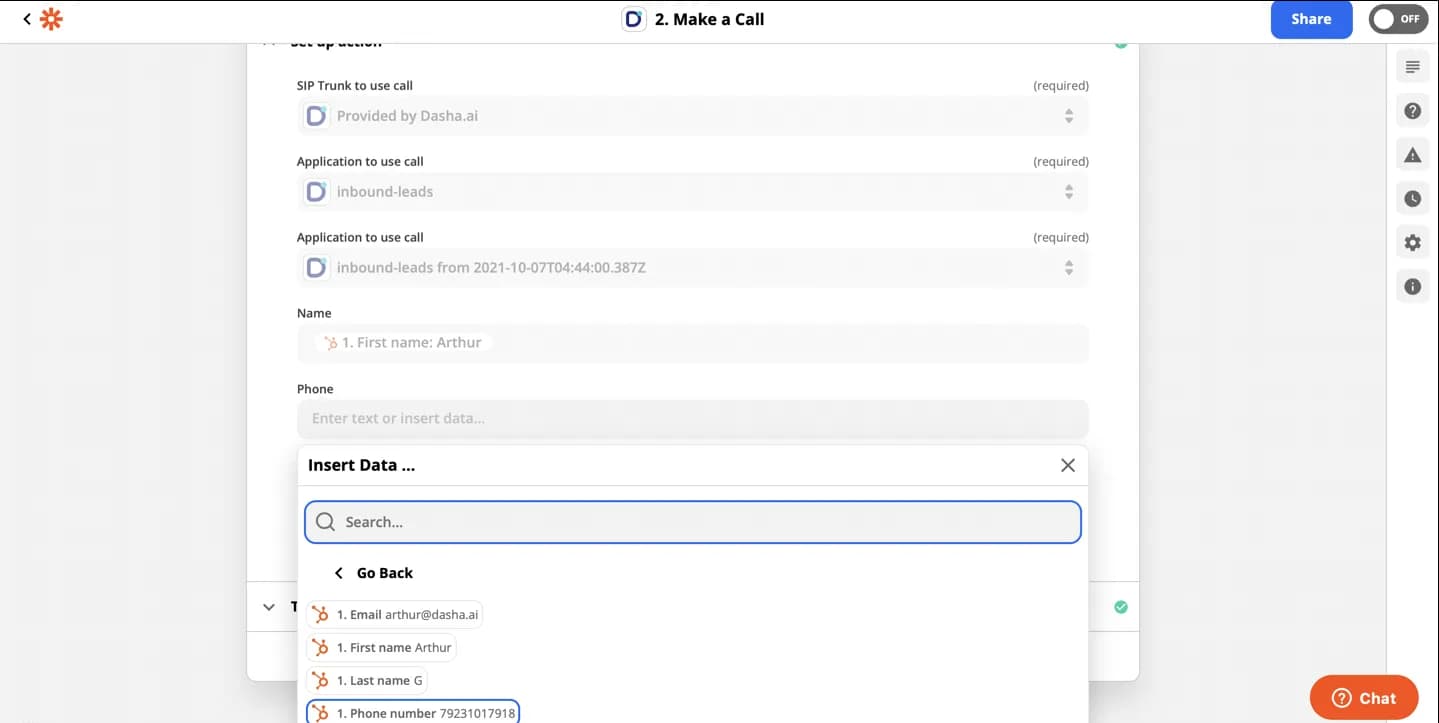Click Go Back in Insert Data
The width and height of the screenshot is (1439, 723).
point(373,573)
